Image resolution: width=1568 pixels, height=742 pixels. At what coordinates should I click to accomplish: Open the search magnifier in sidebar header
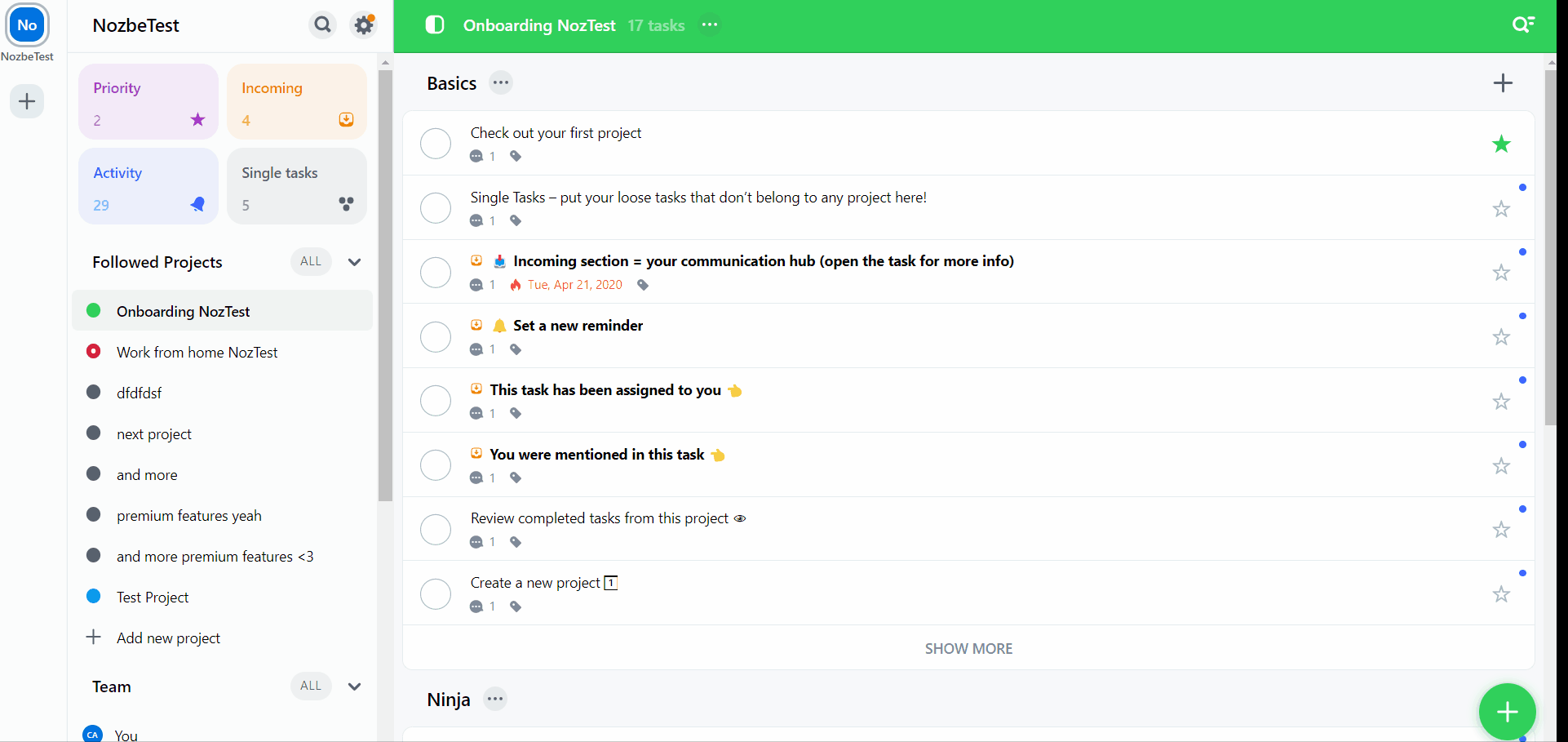pos(323,24)
